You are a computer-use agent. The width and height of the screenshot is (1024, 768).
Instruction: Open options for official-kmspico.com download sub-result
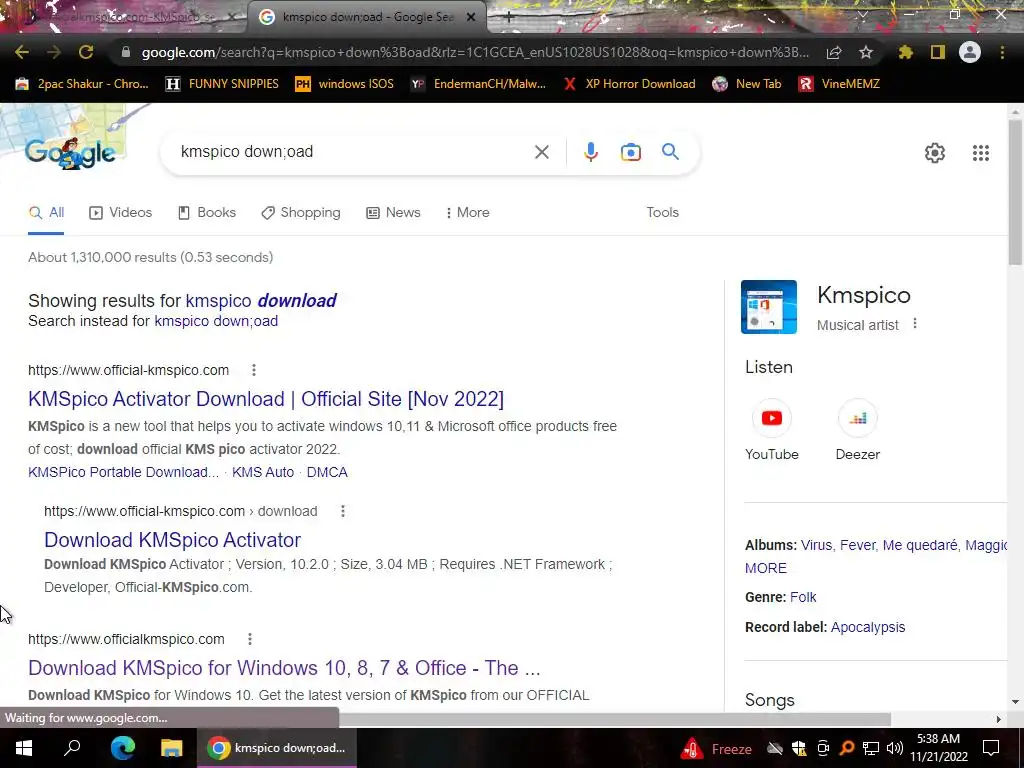point(343,511)
